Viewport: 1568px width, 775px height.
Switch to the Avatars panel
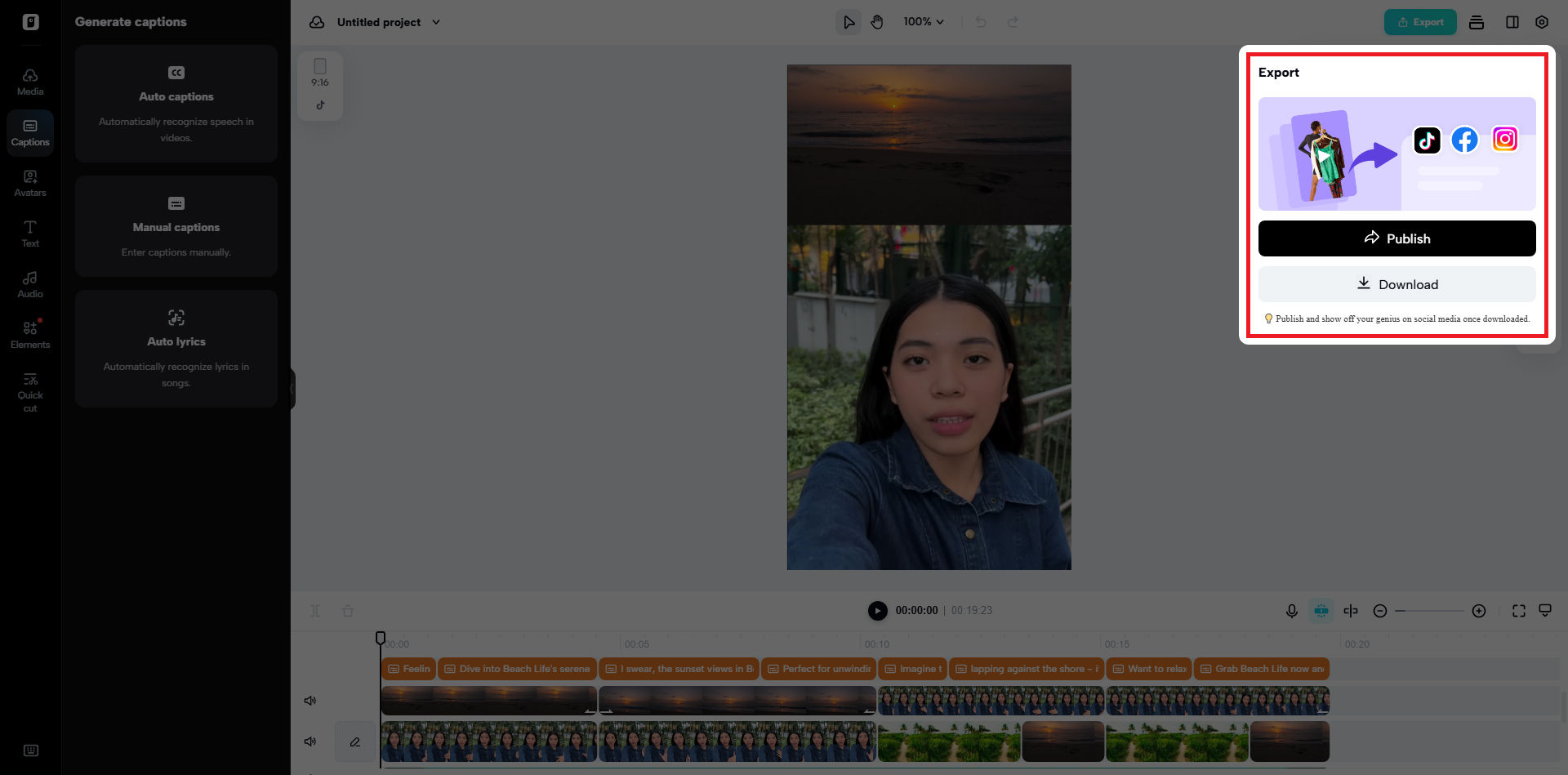(29, 183)
